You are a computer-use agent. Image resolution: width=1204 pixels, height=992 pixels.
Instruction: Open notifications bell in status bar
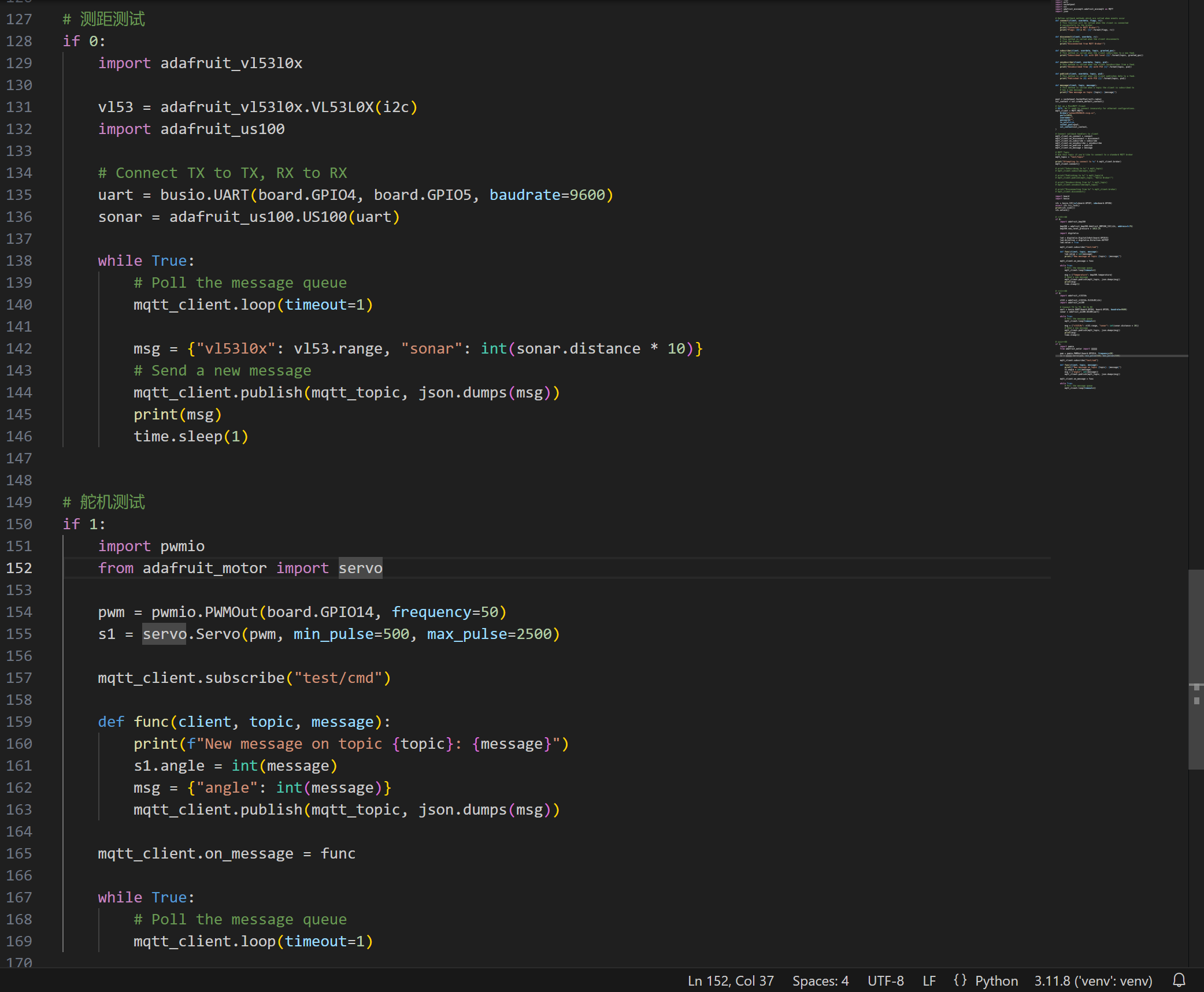tap(1179, 980)
